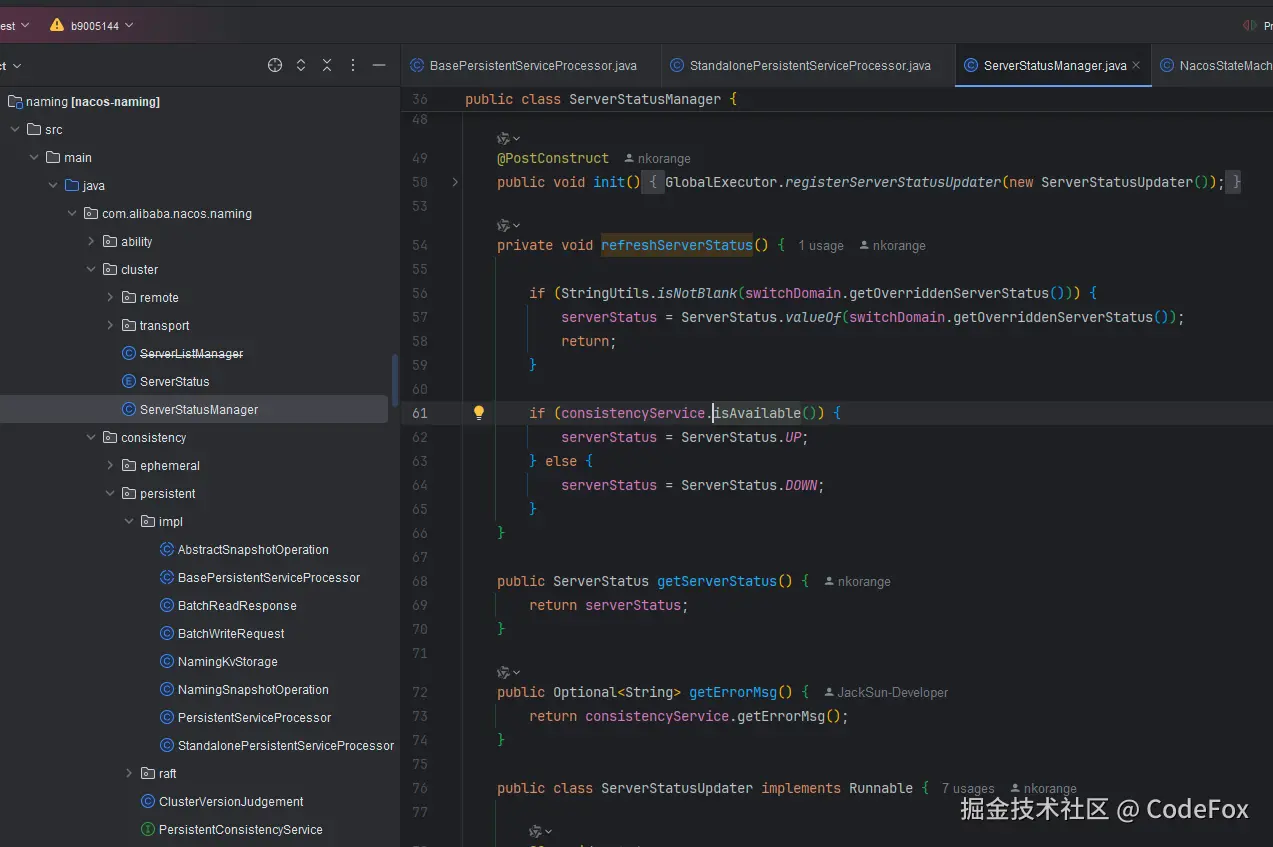The image size is (1273, 847).
Task: Expand the raft folder
Action: click(129, 774)
